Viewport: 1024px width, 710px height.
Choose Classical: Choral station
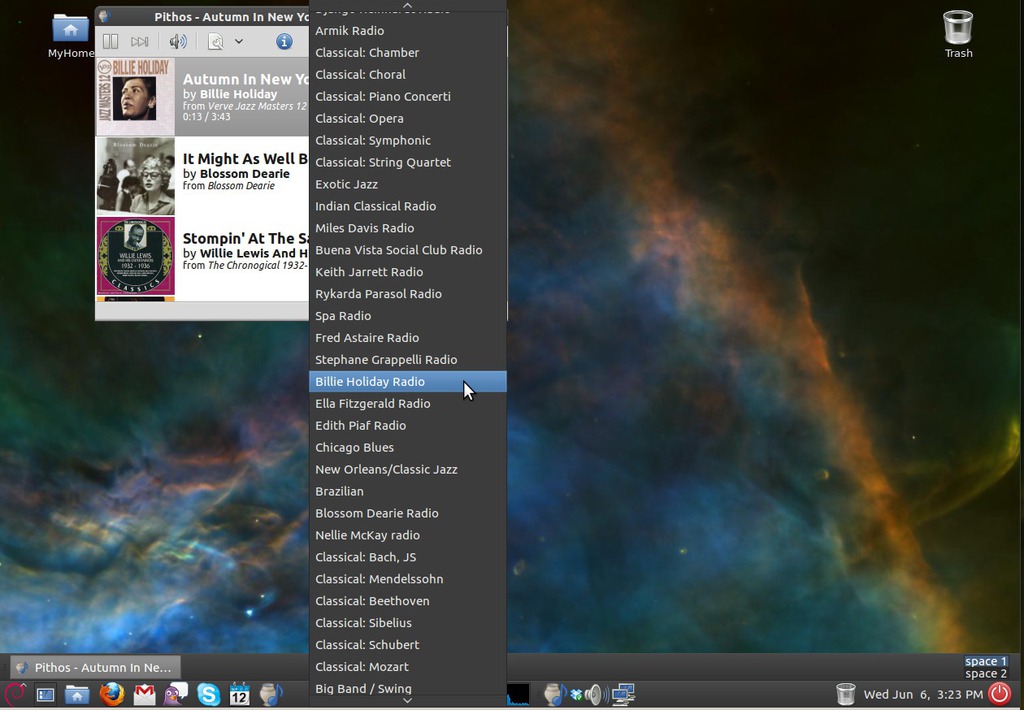click(408, 74)
